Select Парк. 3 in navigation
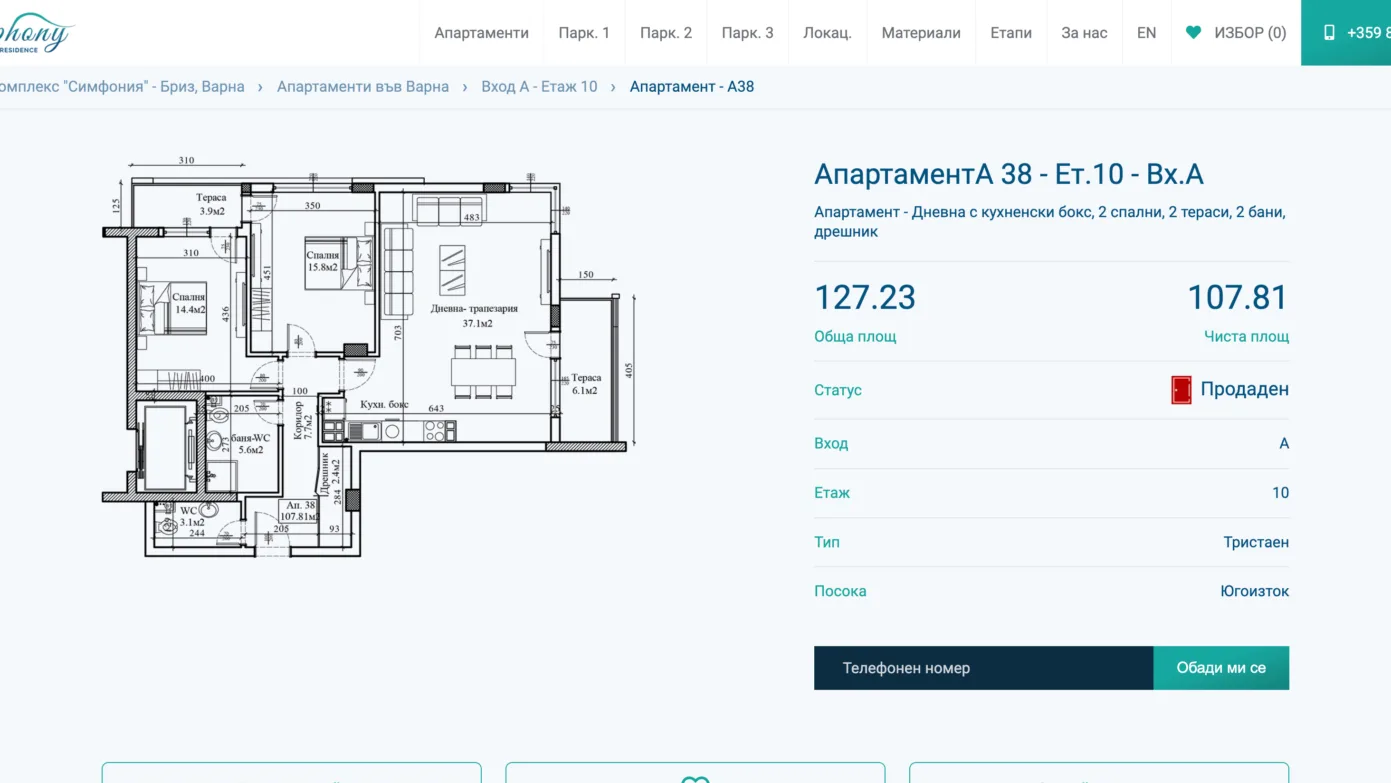This screenshot has height=783, width=1391. [747, 33]
